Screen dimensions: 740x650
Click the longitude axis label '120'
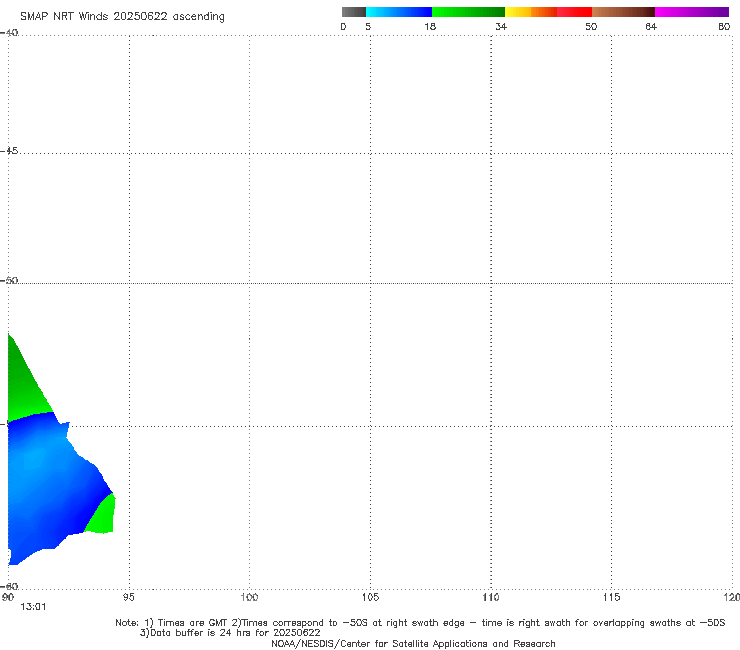click(x=732, y=598)
